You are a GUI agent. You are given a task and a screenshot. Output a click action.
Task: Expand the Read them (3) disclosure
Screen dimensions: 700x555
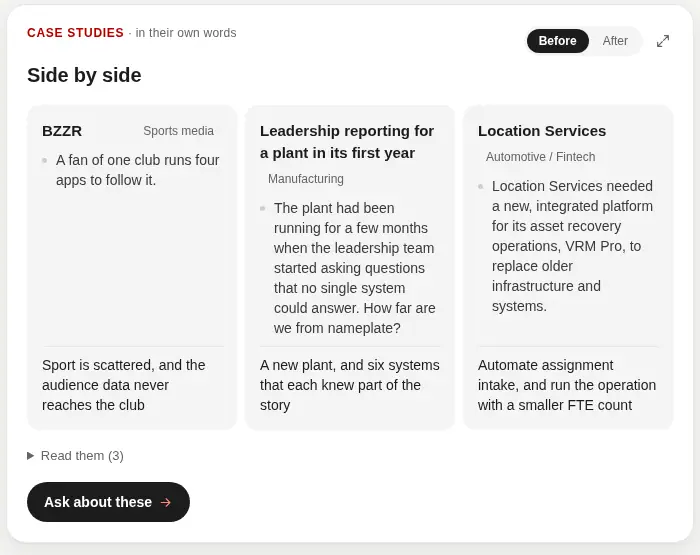tap(75, 455)
